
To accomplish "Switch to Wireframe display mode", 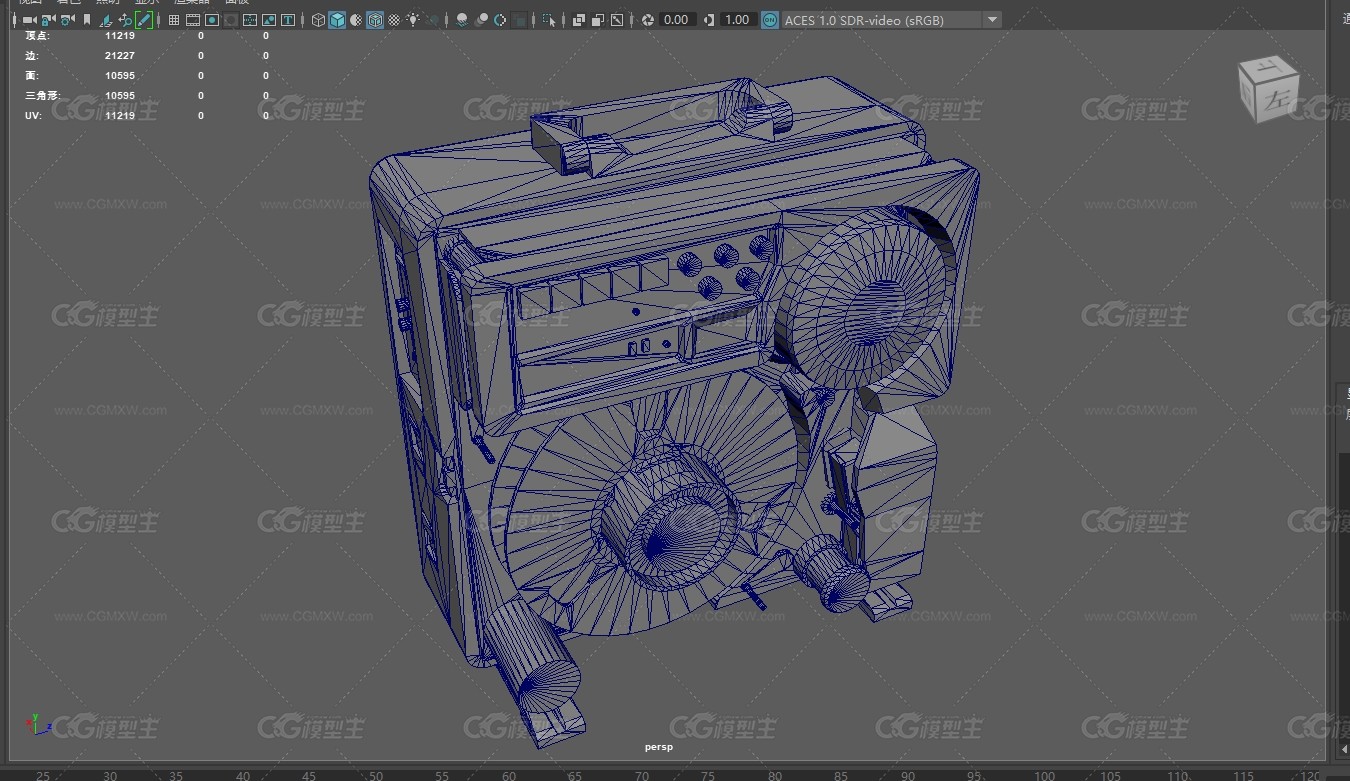I will pyautogui.click(x=318, y=19).
